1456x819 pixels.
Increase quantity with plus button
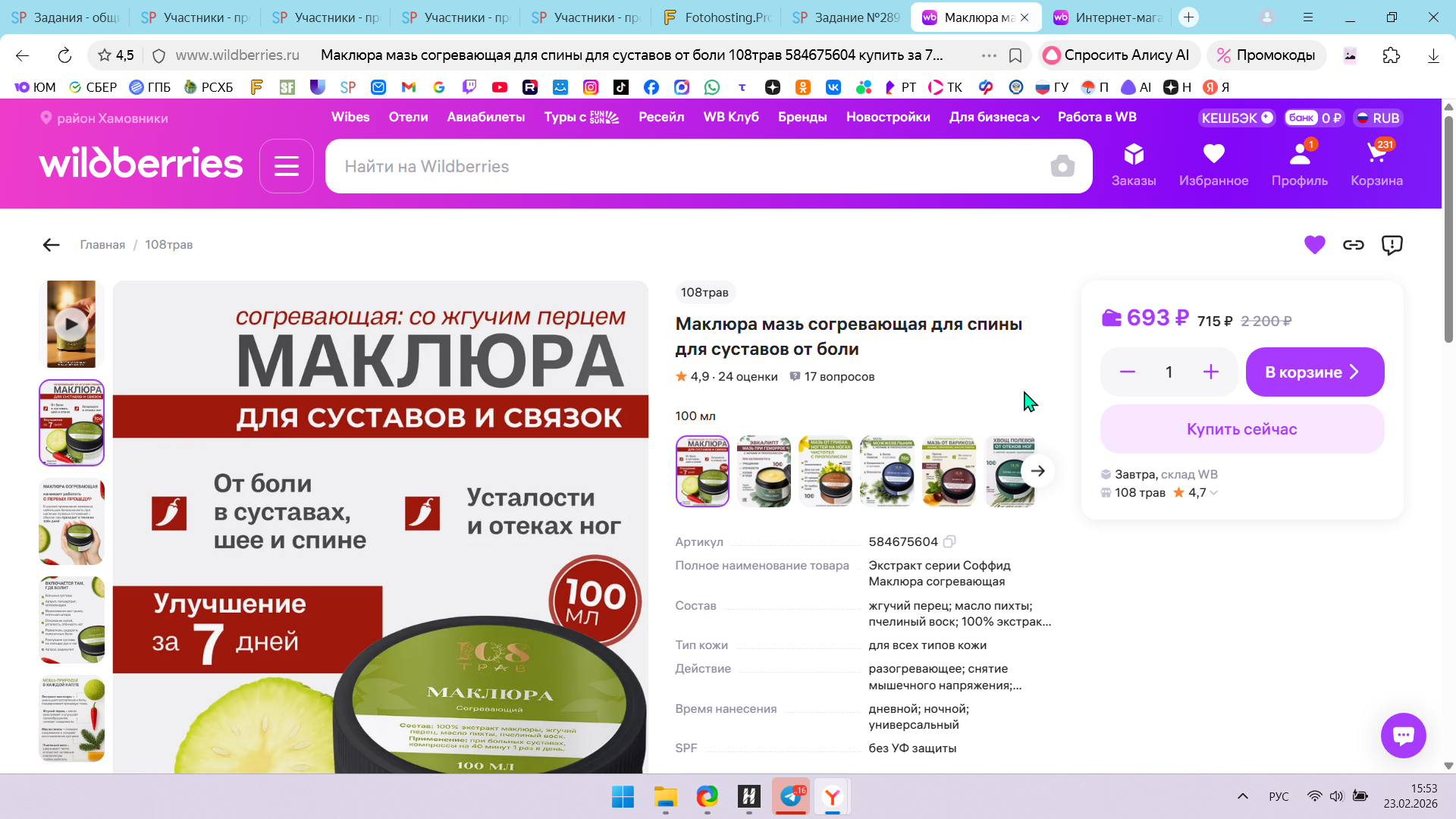coord(1210,372)
